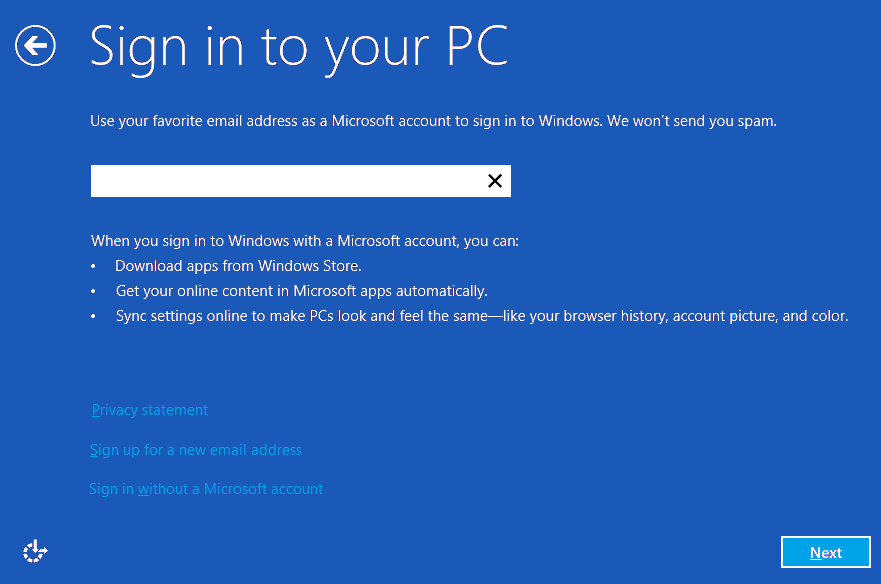Screen dimensions: 881x584
Task: Click the bullet dot before Get your online content
Action: point(93,292)
